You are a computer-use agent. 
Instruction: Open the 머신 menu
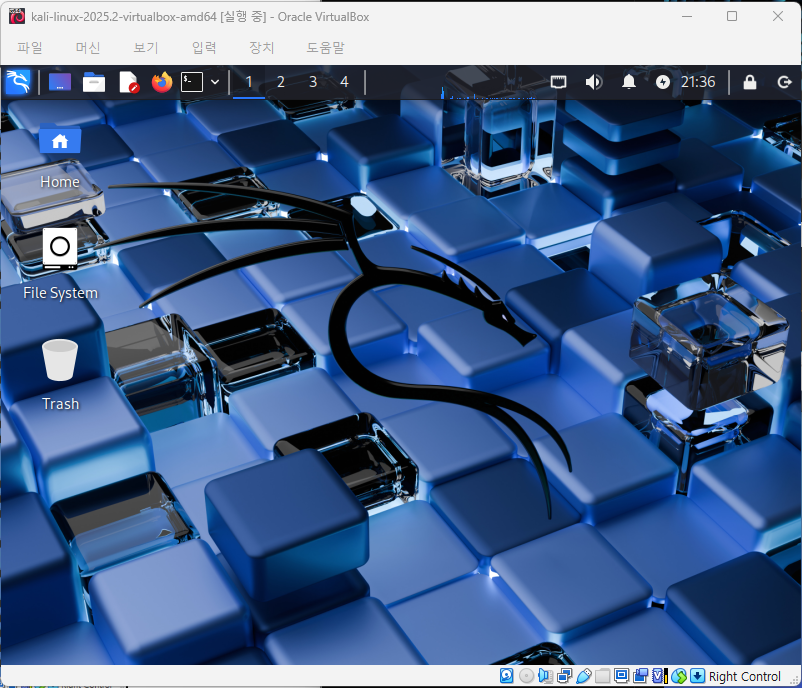pos(88,48)
